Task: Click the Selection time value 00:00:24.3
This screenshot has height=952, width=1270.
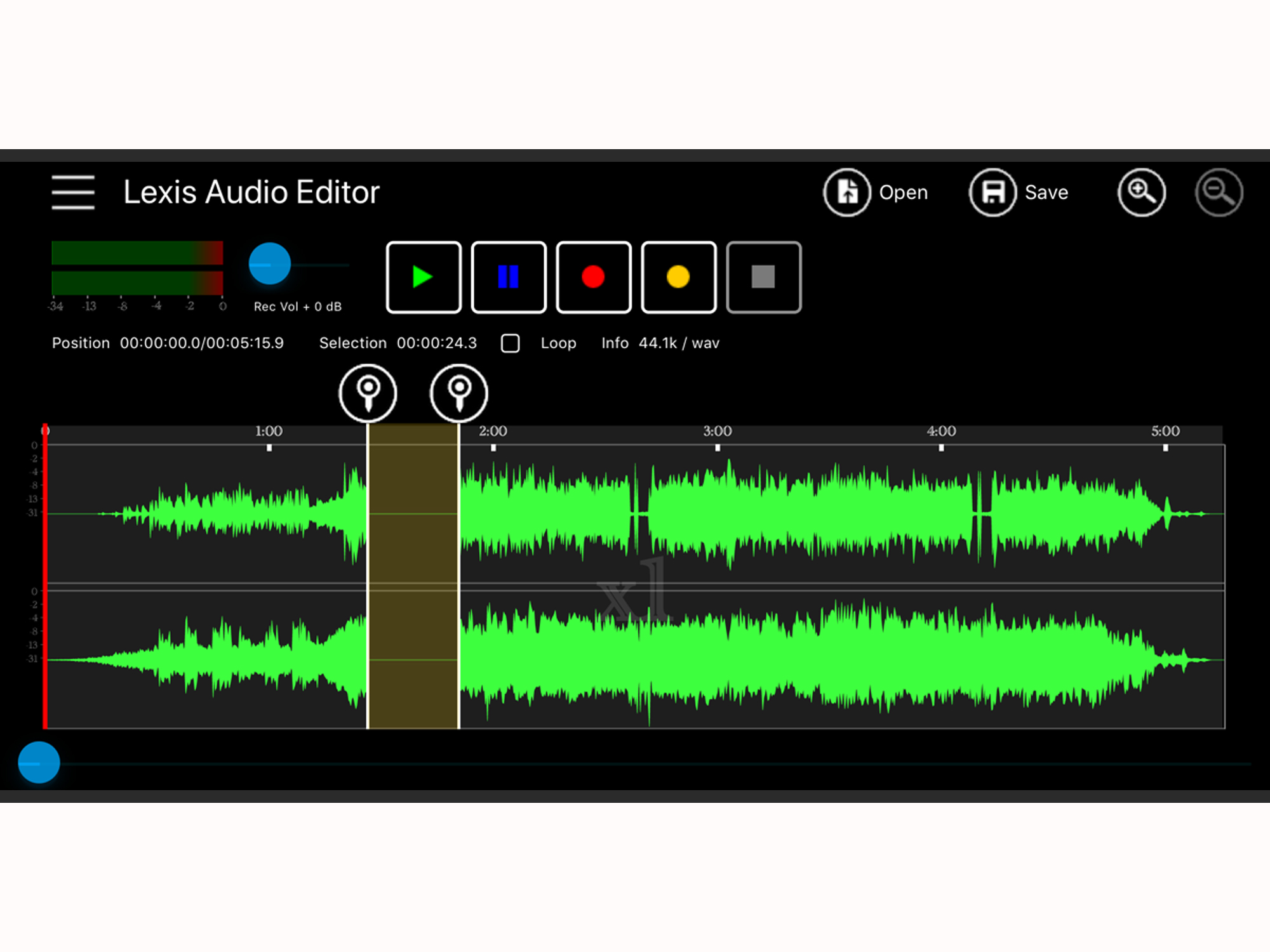Action: click(x=438, y=343)
